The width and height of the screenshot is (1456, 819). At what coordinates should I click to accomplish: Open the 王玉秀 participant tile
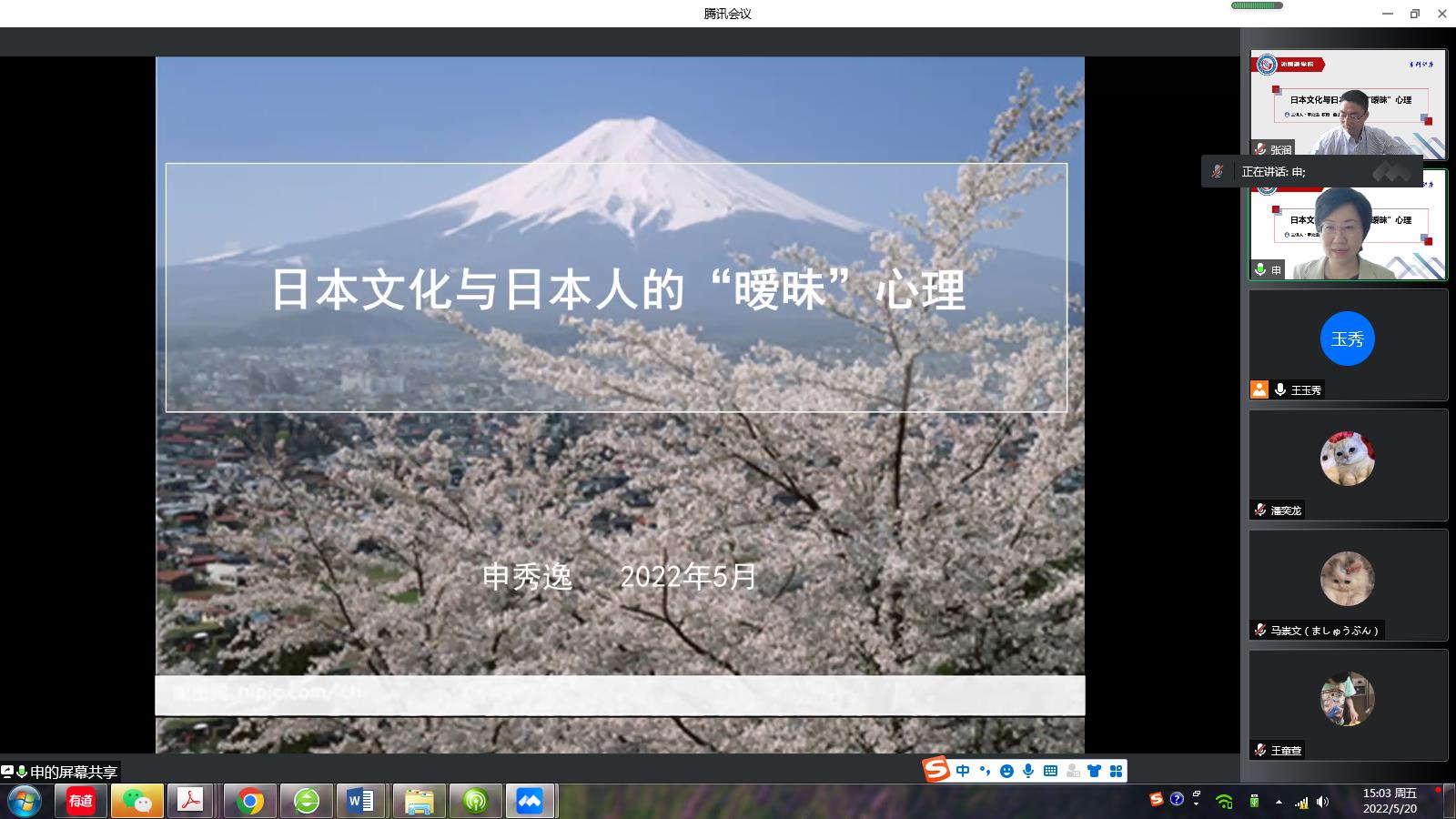point(1347,344)
